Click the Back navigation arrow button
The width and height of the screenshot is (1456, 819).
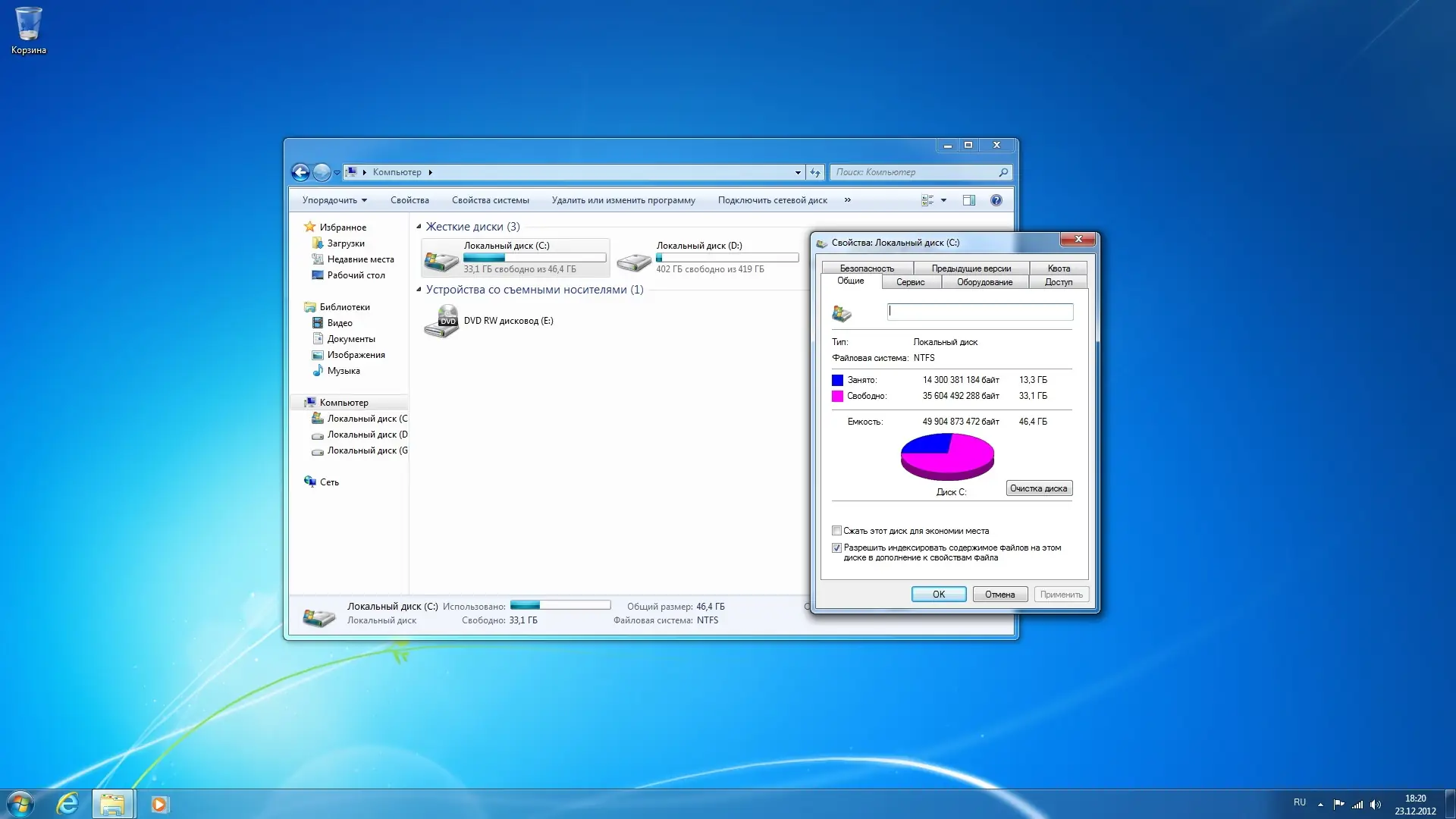[300, 172]
